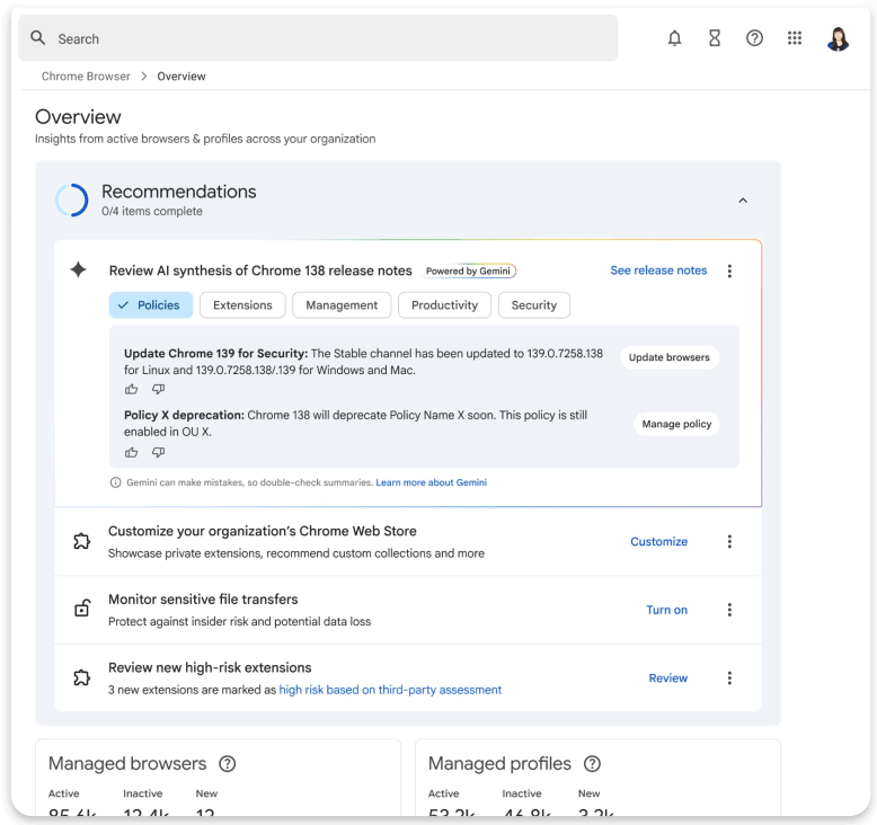Thumbs down the Policy X deprecation summary
Viewport: 877px width, 825px height.
(x=158, y=452)
